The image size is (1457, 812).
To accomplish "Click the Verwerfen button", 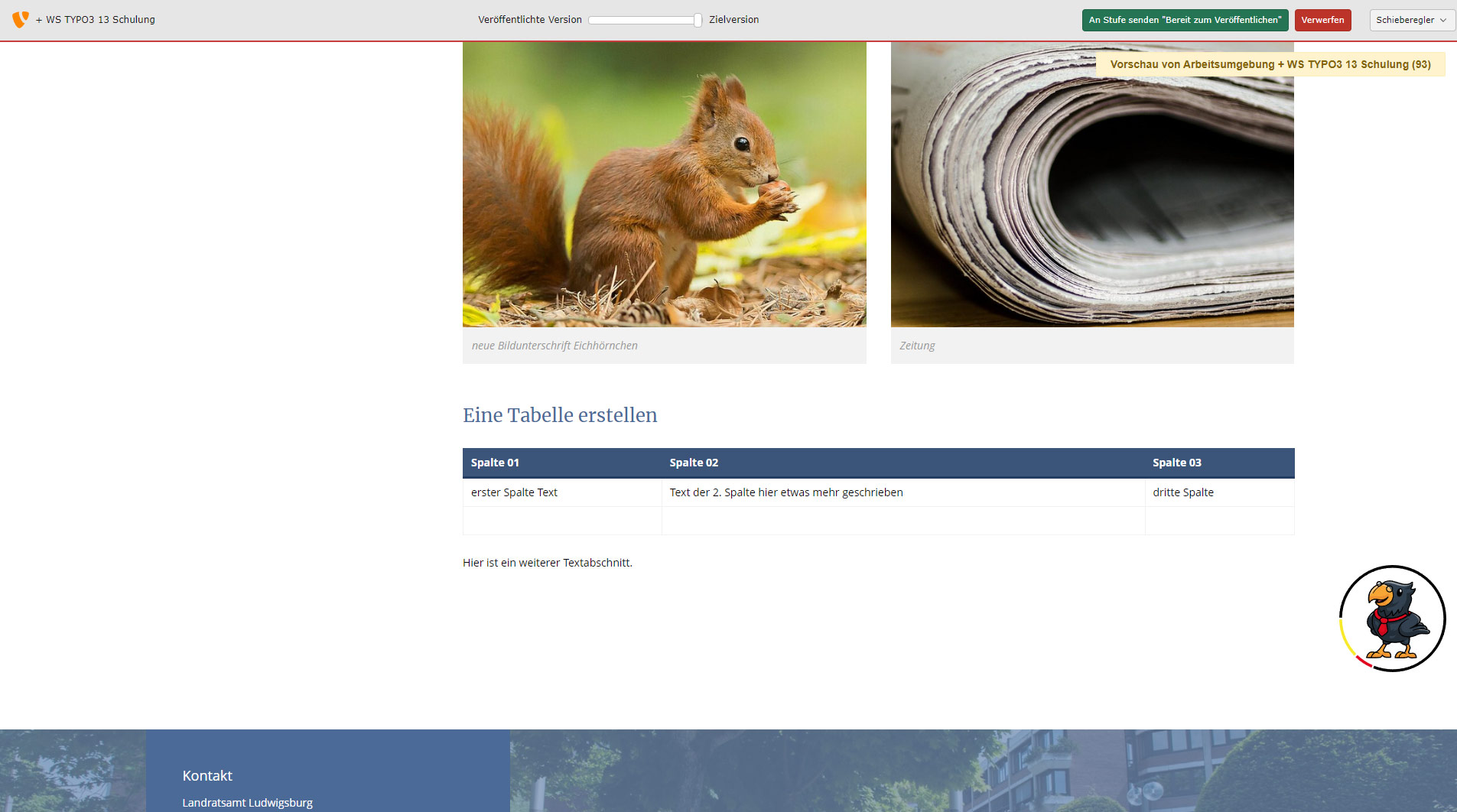I will [x=1322, y=20].
